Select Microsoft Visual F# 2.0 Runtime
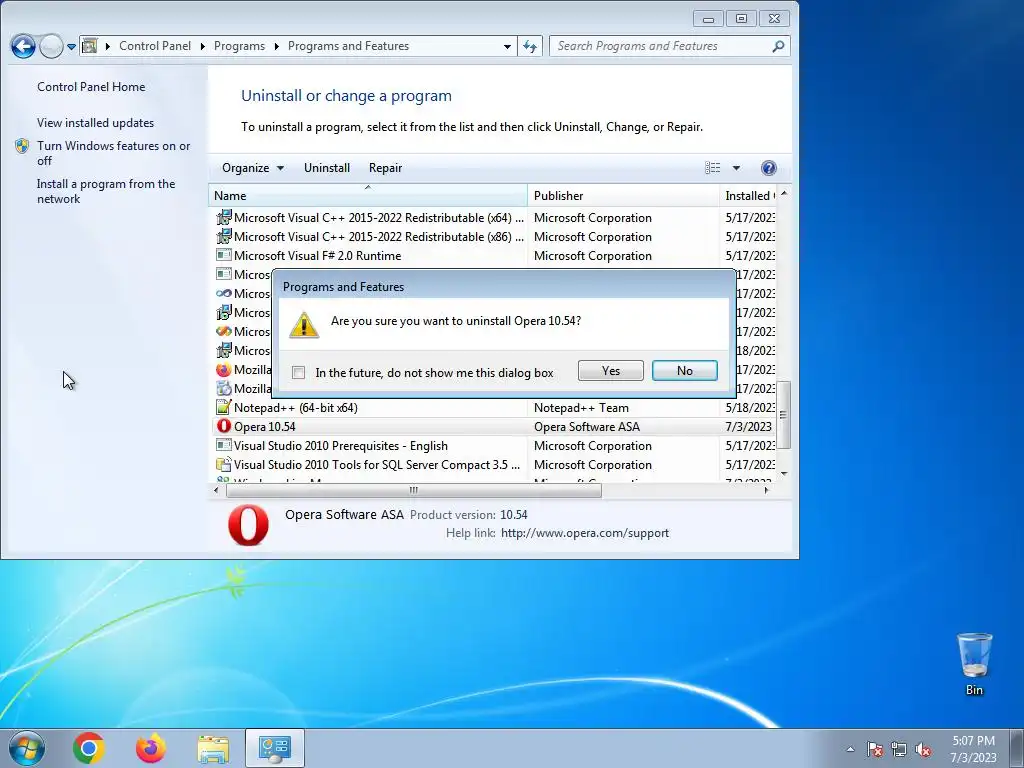Screen dimensions: 1024x768 click(494, 255)
